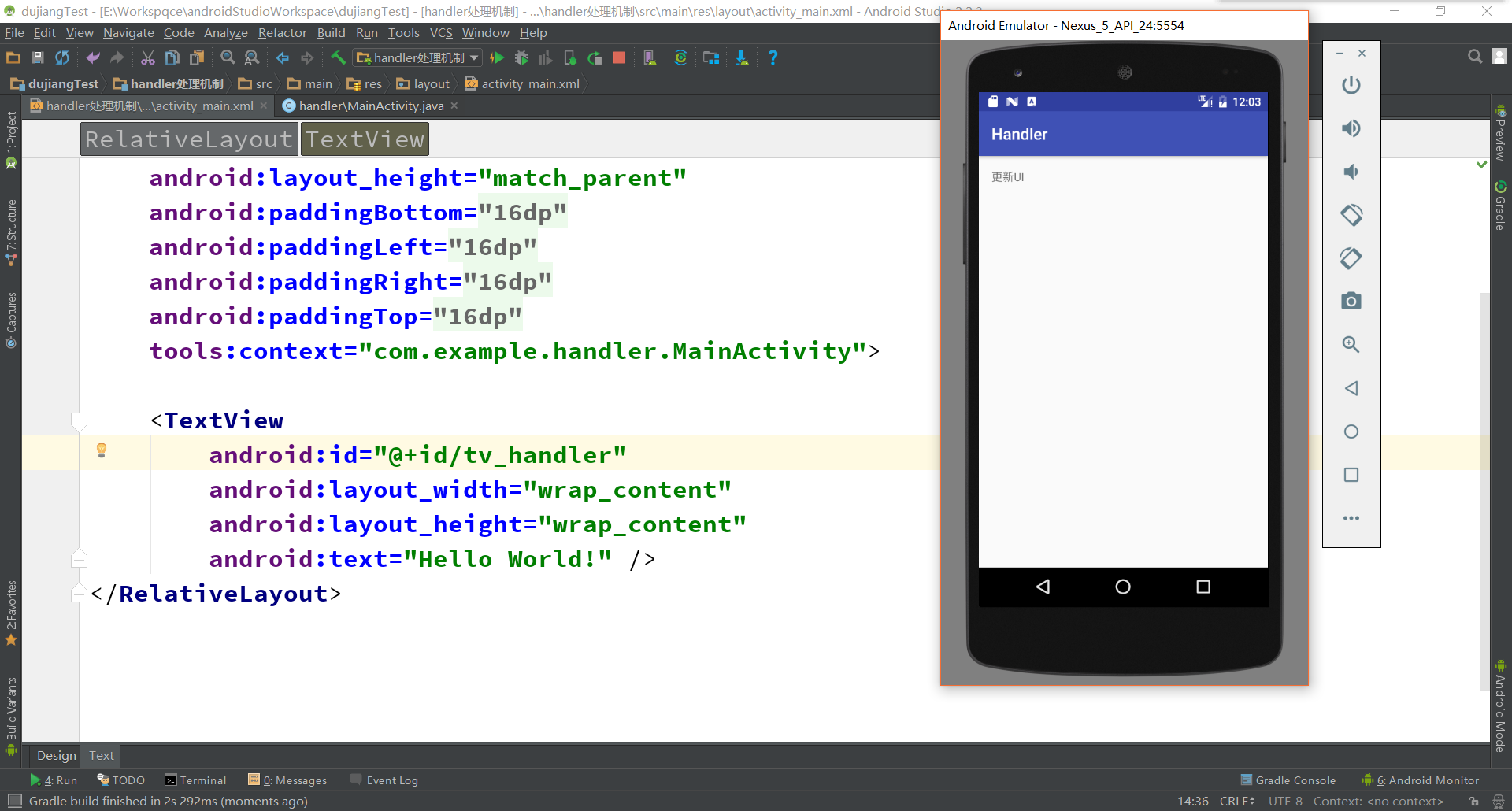Toggle the 7: Structure side panel
The height and width of the screenshot is (811, 1512).
point(11,232)
